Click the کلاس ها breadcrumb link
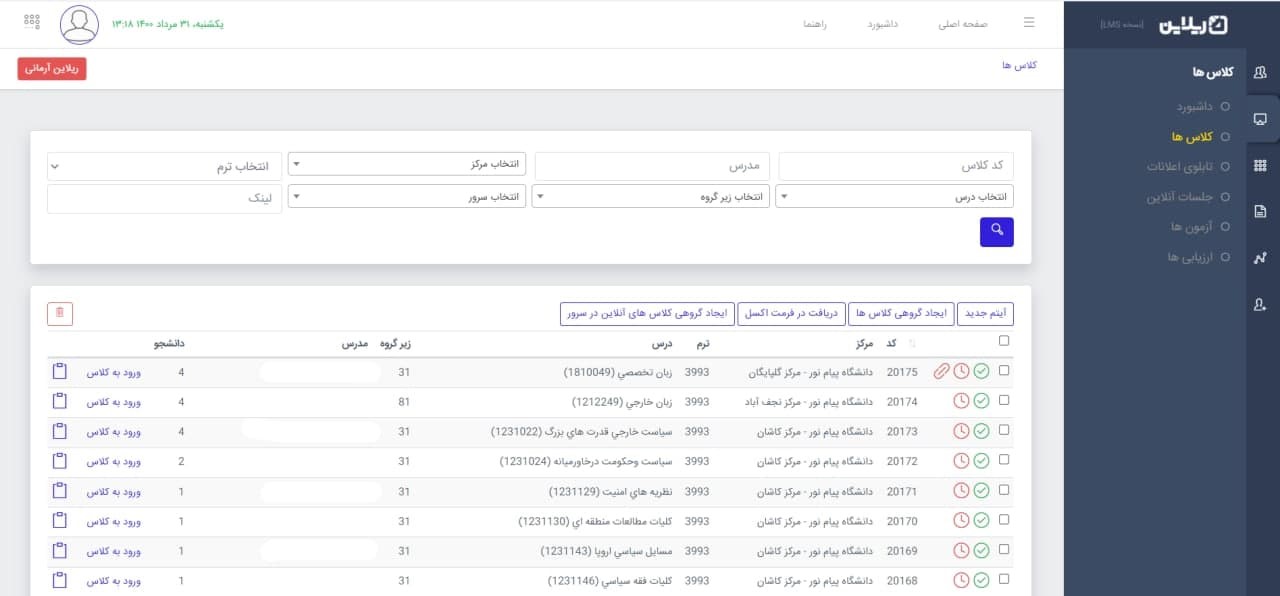1280x596 pixels. coord(1019,65)
